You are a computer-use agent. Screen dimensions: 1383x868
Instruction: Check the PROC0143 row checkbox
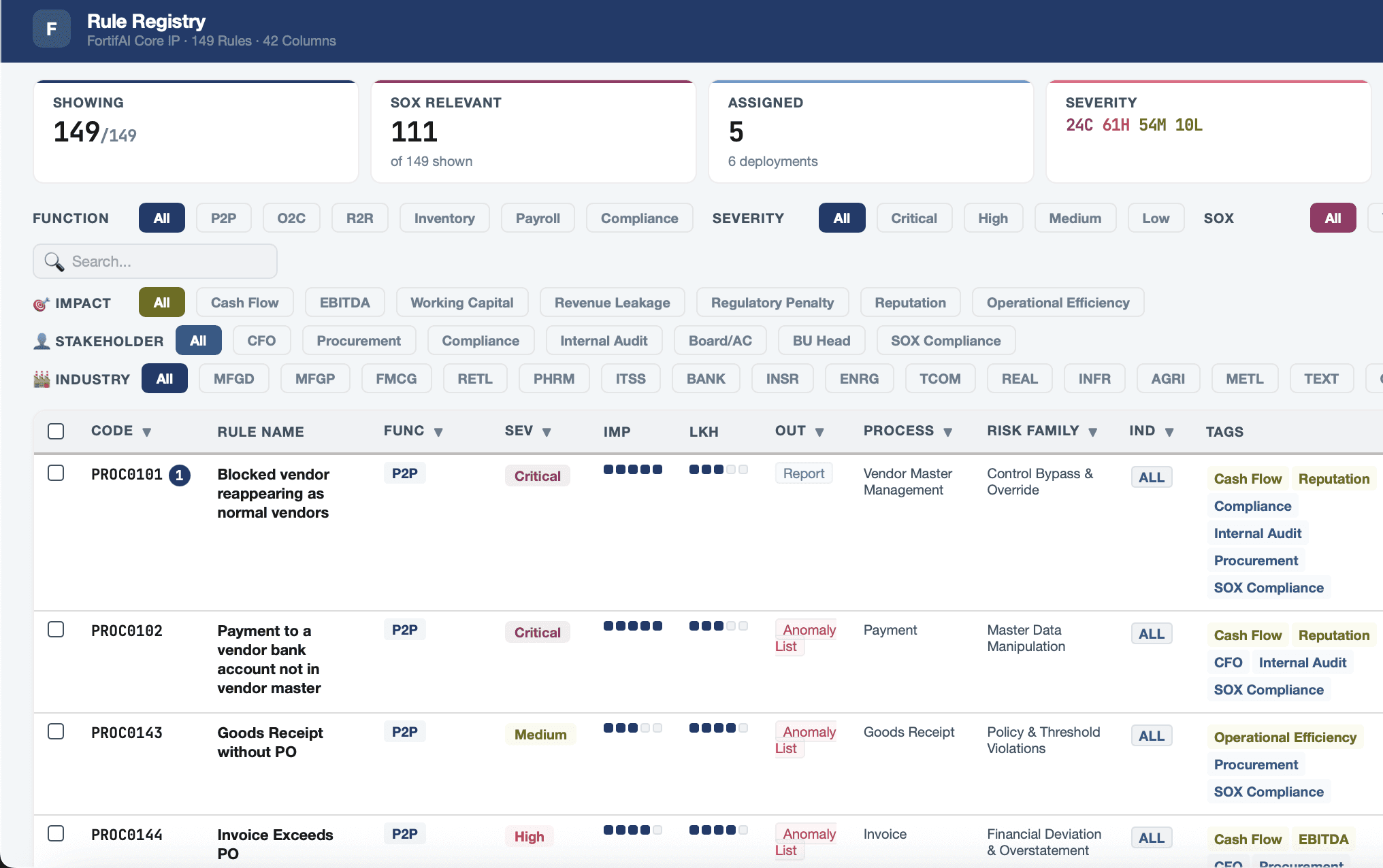[x=56, y=731]
